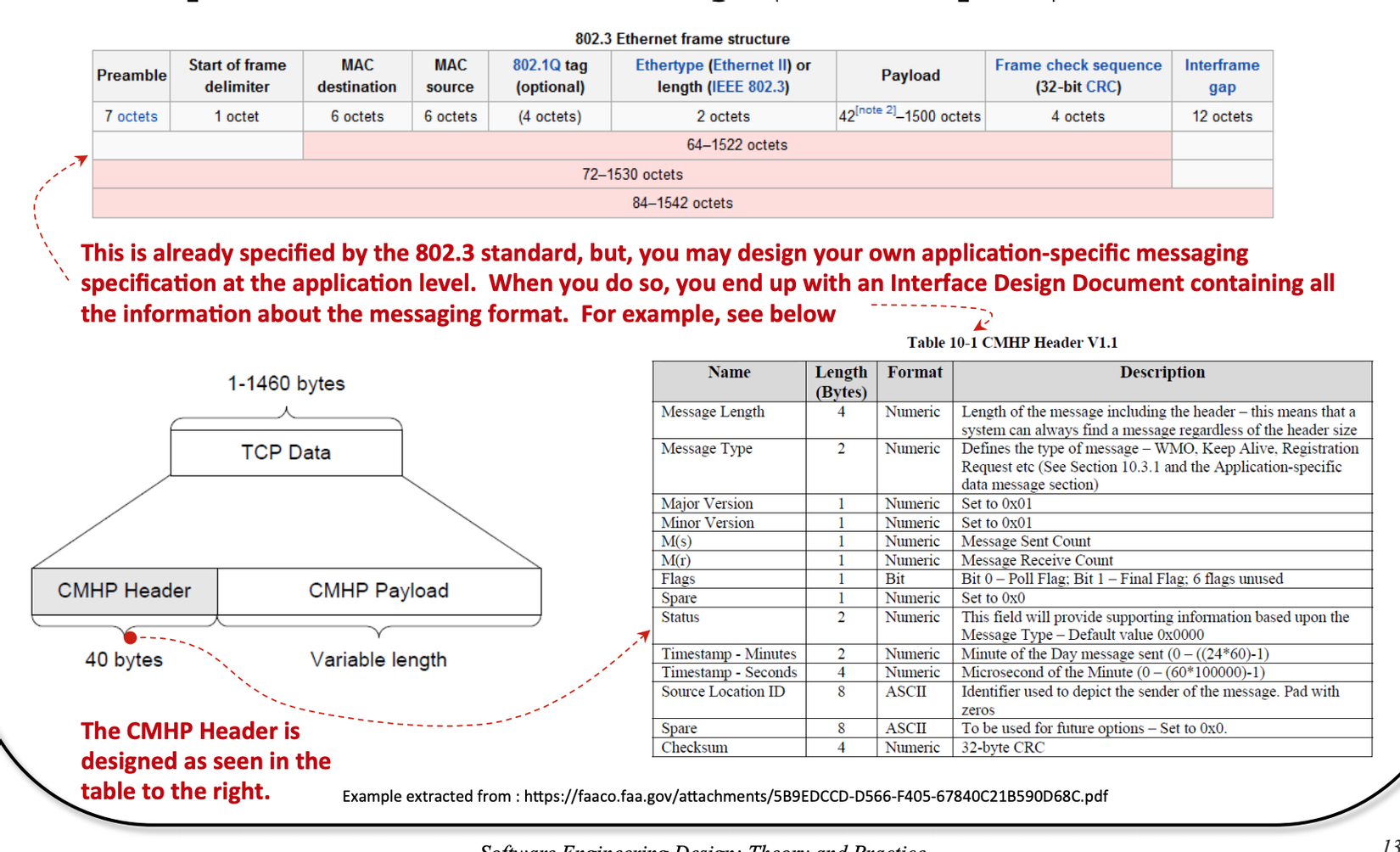Follow the CRC link in frame header
This screenshot has width=1400, height=852.
point(1100,87)
